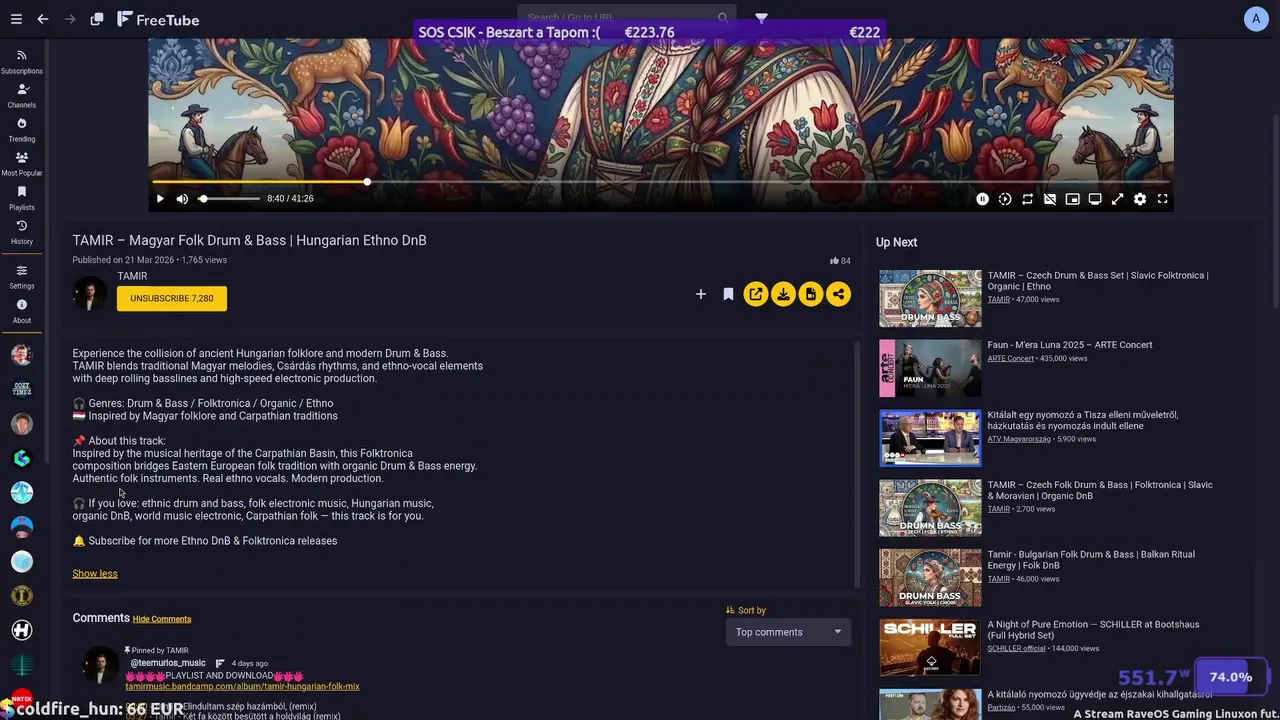Enter fullscreen with the corner brackets icon
1280x720 pixels.
(1162, 199)
